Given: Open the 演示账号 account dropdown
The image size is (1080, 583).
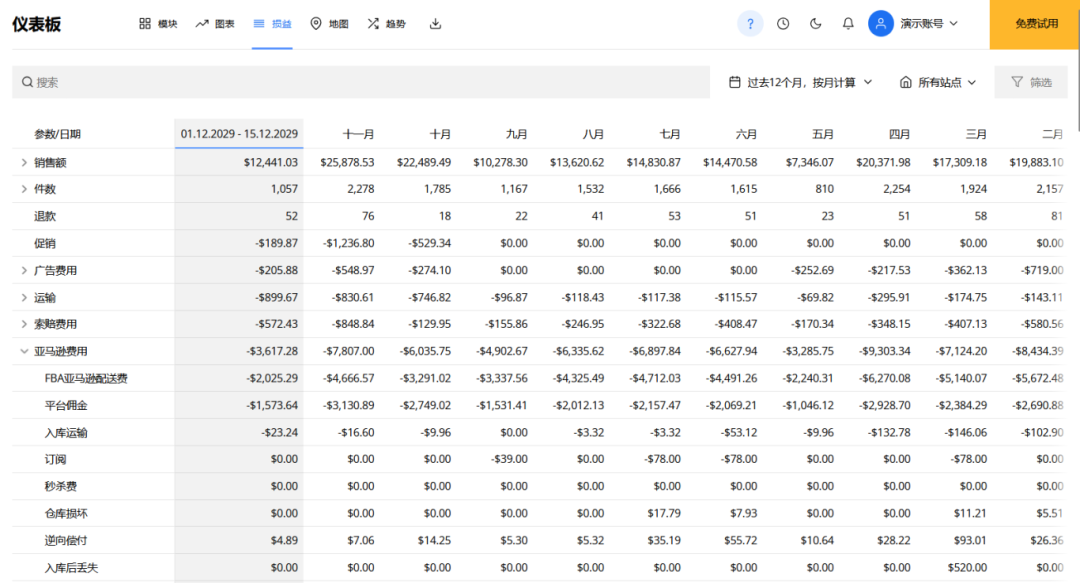Looking at the screenshot, I should pos(931,23).
